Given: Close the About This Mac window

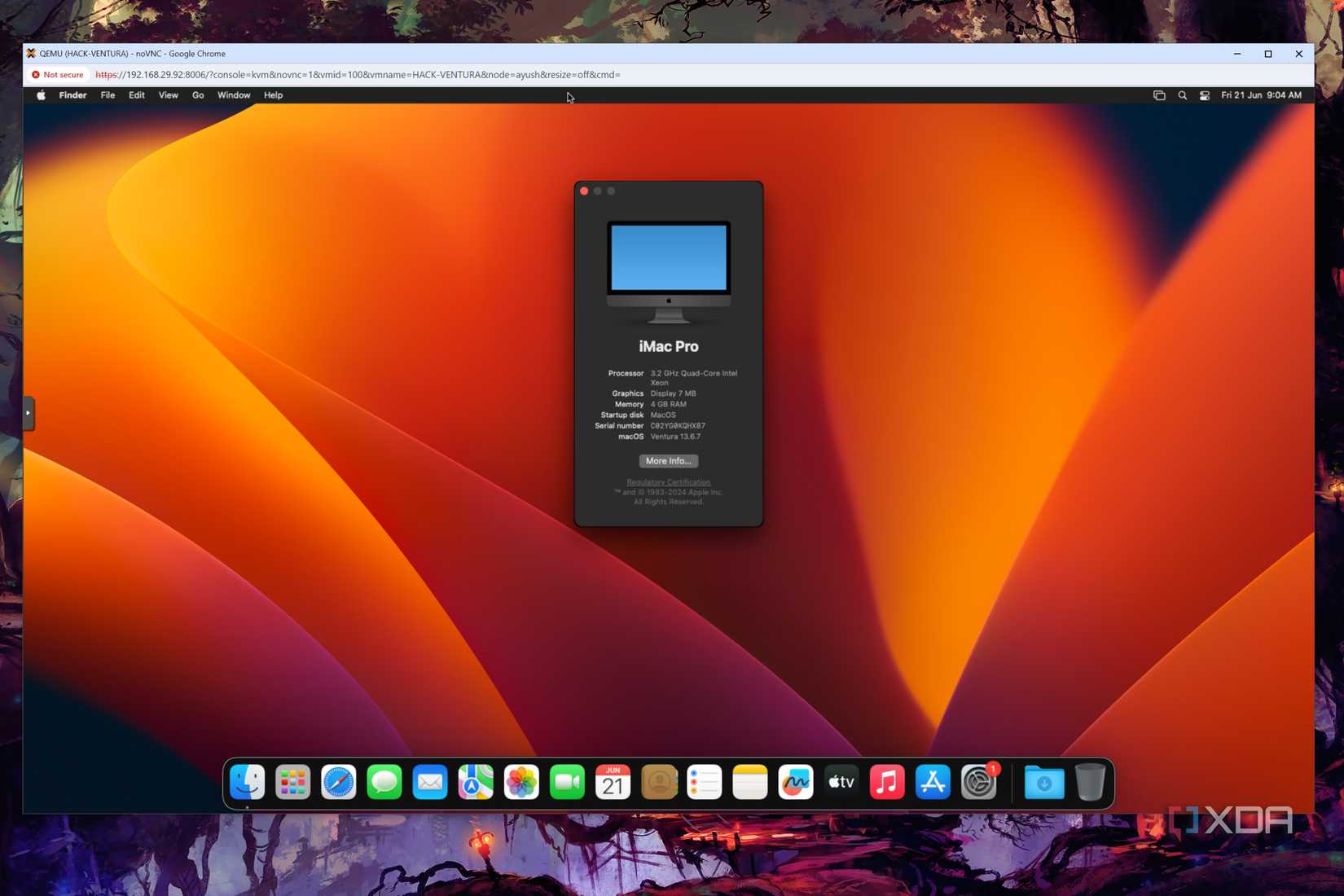Looking at the screenshot, I should pos(584,191).
